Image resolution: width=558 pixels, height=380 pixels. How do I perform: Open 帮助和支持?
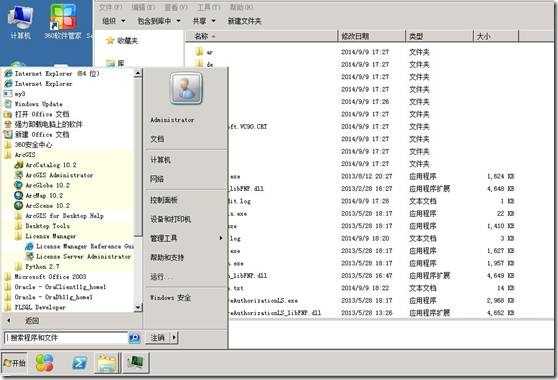tap(167, 257)
